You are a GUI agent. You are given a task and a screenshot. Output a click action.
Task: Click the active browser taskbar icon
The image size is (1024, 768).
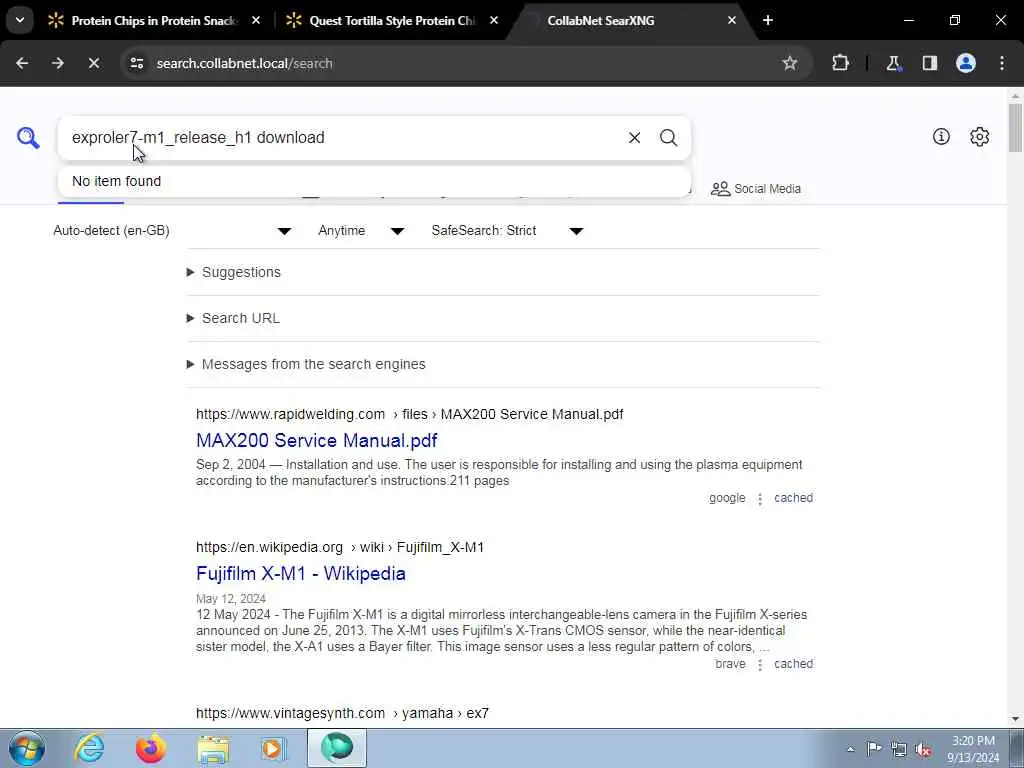click(336, 748)
